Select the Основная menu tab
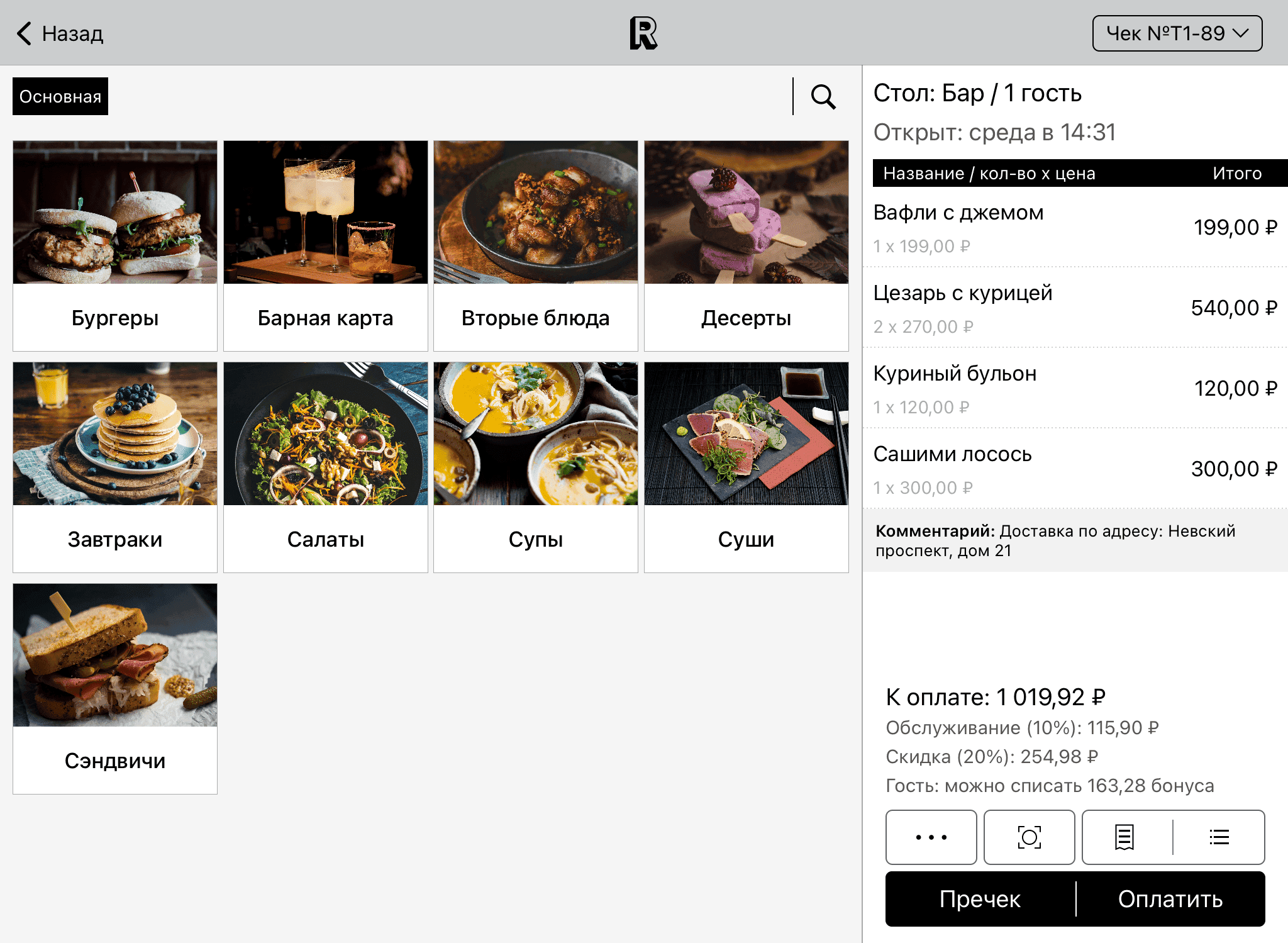Viewport: 1288px width, 943px height. point(60,97)
